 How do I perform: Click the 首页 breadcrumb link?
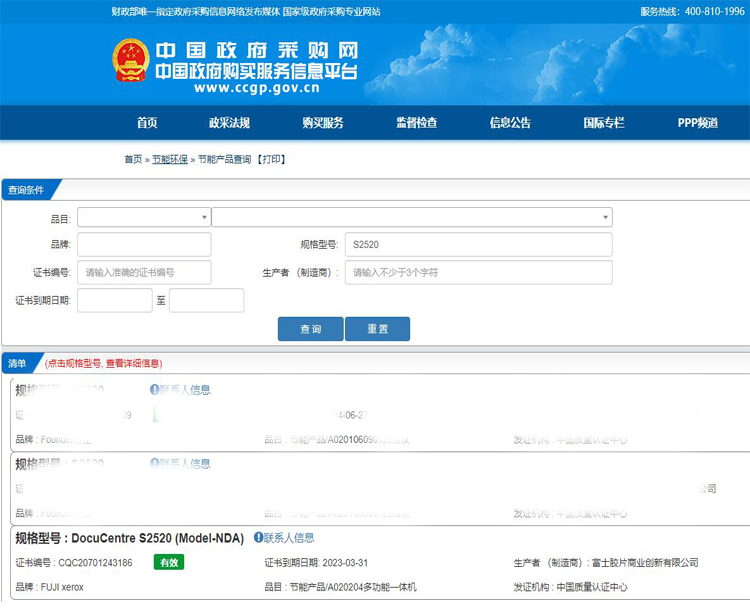133,159
